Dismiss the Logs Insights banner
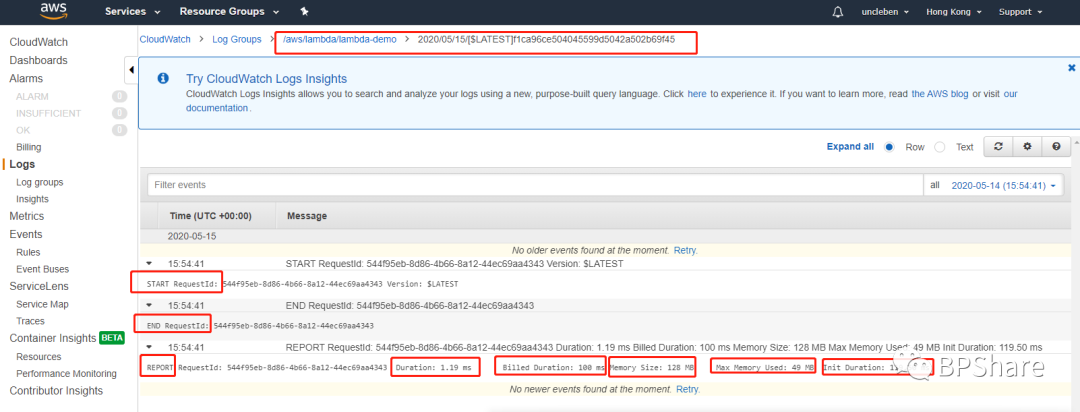This screenshot has width=1080, height=412. tap(1071, 68)
